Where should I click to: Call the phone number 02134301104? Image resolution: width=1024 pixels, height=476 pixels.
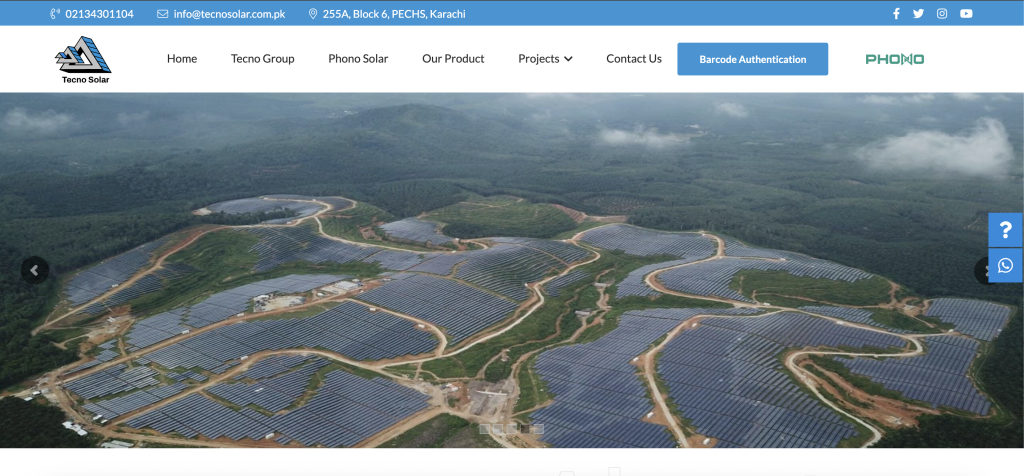tap(98, 14)
